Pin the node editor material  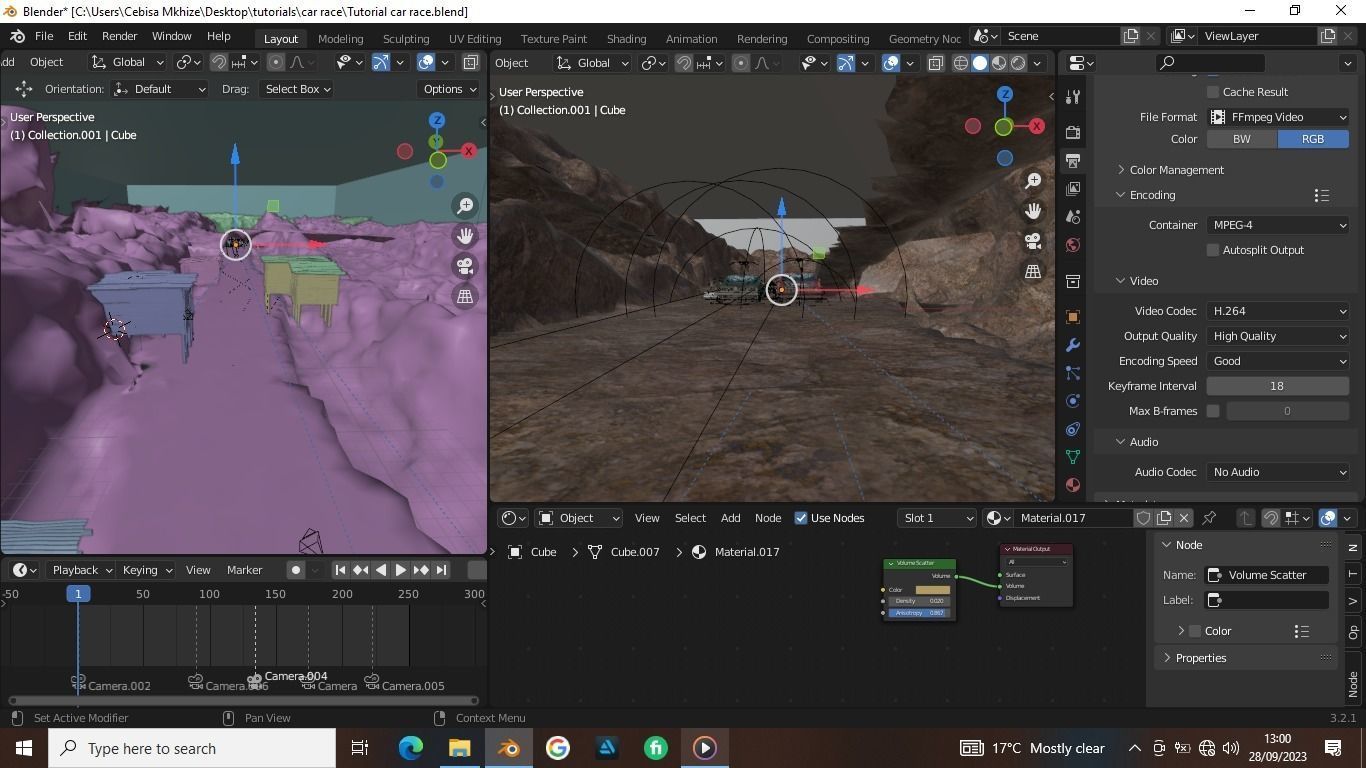[1209, 518]
